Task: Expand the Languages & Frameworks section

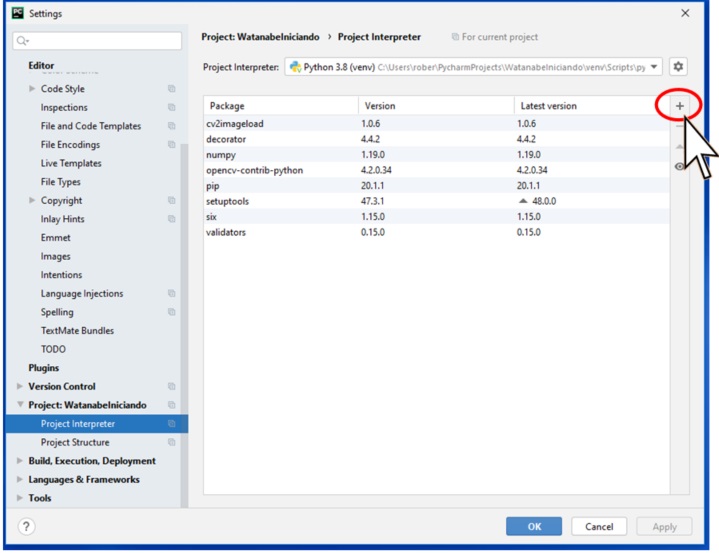Action: coord(21,480)
